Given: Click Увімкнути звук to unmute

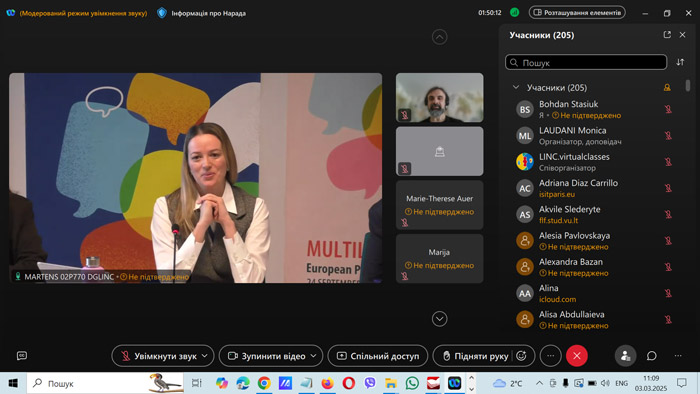Looking at the screenshot, I should [x=160, y=356].
